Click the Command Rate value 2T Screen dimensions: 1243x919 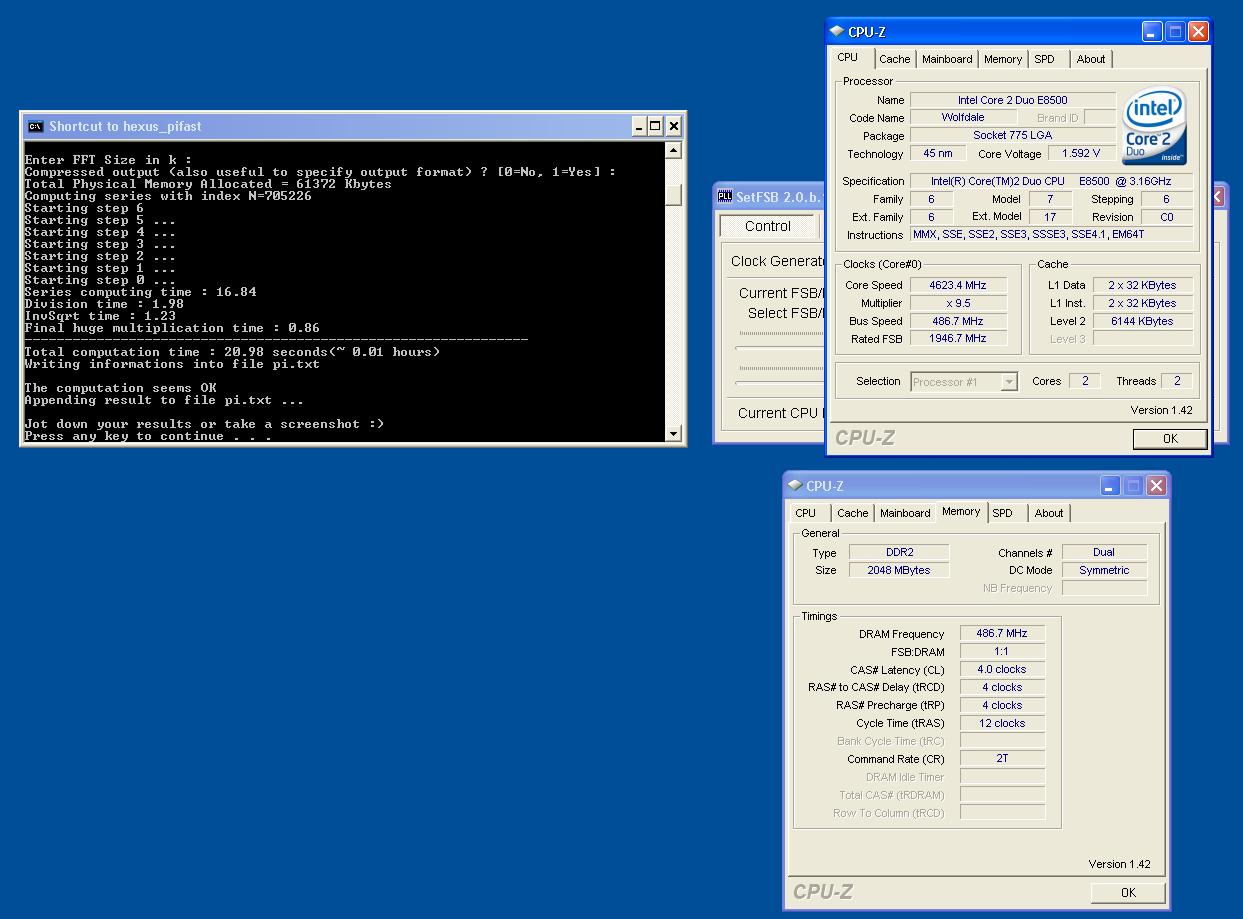1002,759
